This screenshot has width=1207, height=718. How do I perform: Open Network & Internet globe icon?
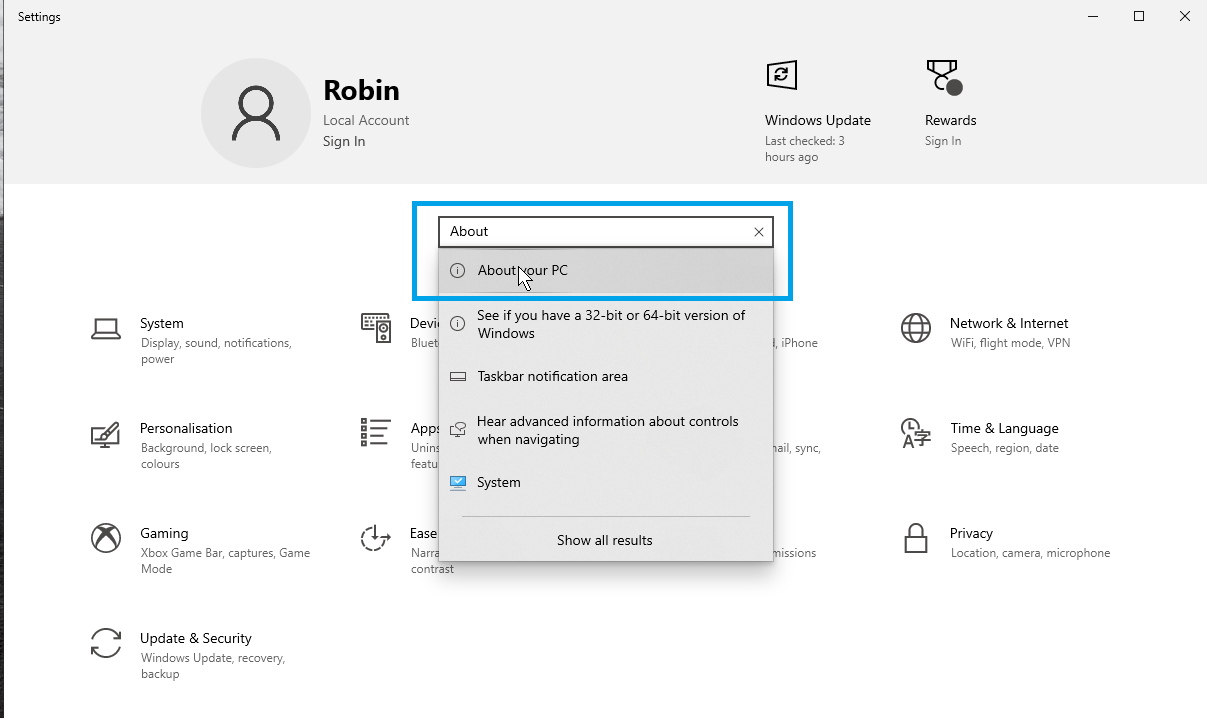point(916,328)
